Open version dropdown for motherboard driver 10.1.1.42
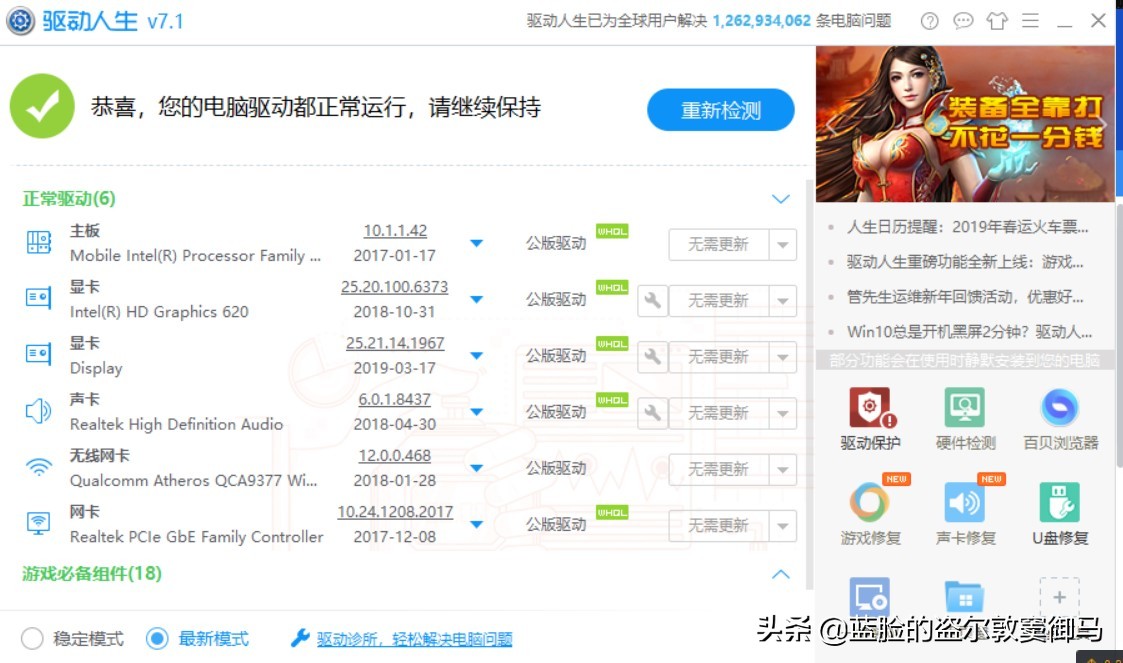 (x=477, y=242)
